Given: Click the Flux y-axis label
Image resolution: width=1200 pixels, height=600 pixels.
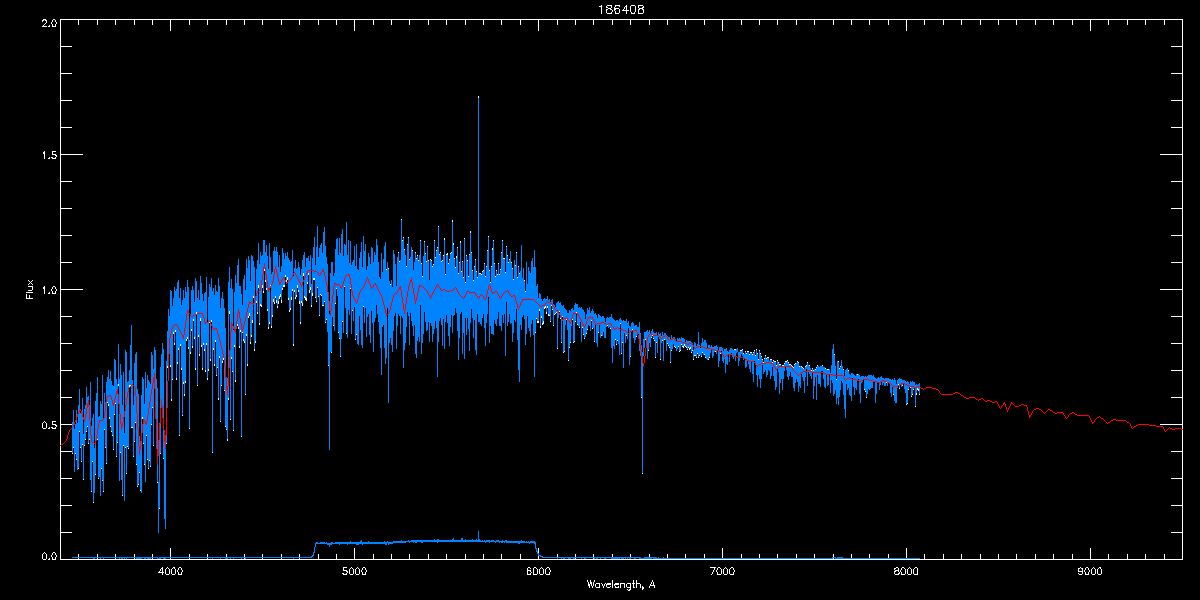Looking at the screenshot, I should 29,290.
